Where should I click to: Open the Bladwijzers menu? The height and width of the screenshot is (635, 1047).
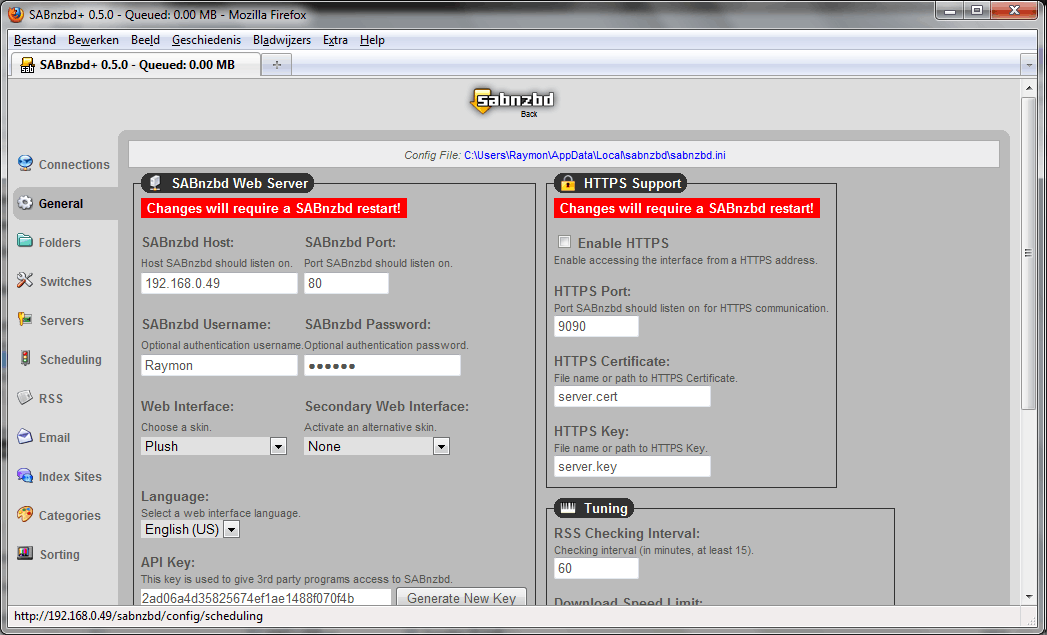tap(282, 40)
